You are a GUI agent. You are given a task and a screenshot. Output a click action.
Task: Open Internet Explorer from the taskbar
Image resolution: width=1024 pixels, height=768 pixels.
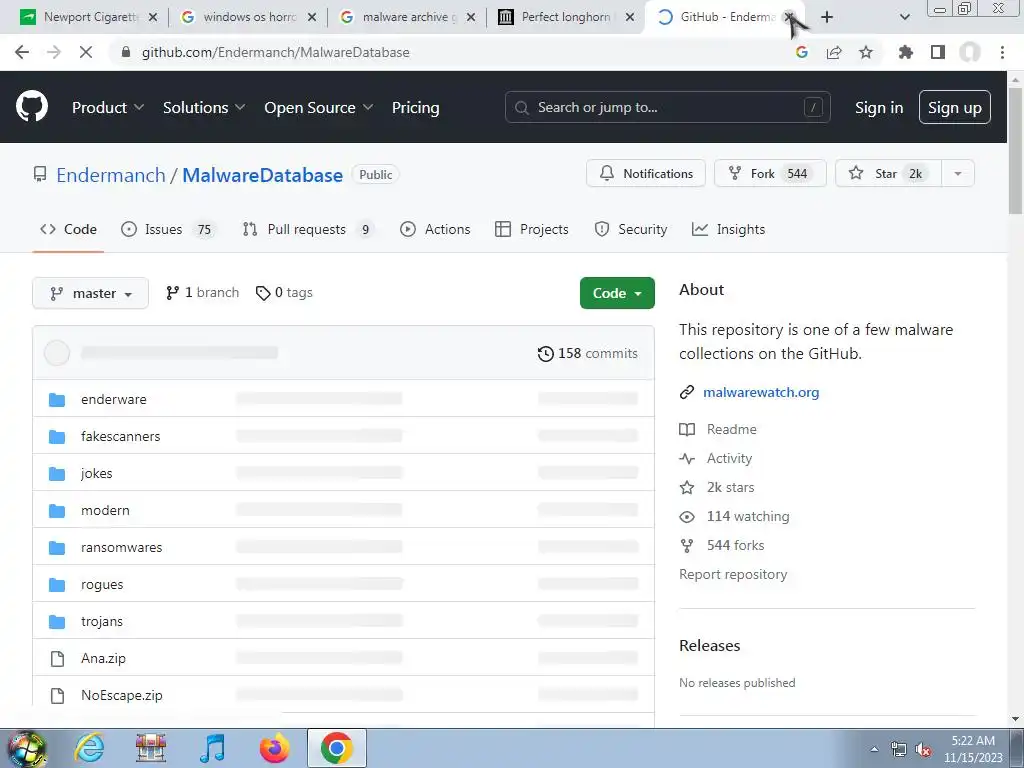pos(89,748)
